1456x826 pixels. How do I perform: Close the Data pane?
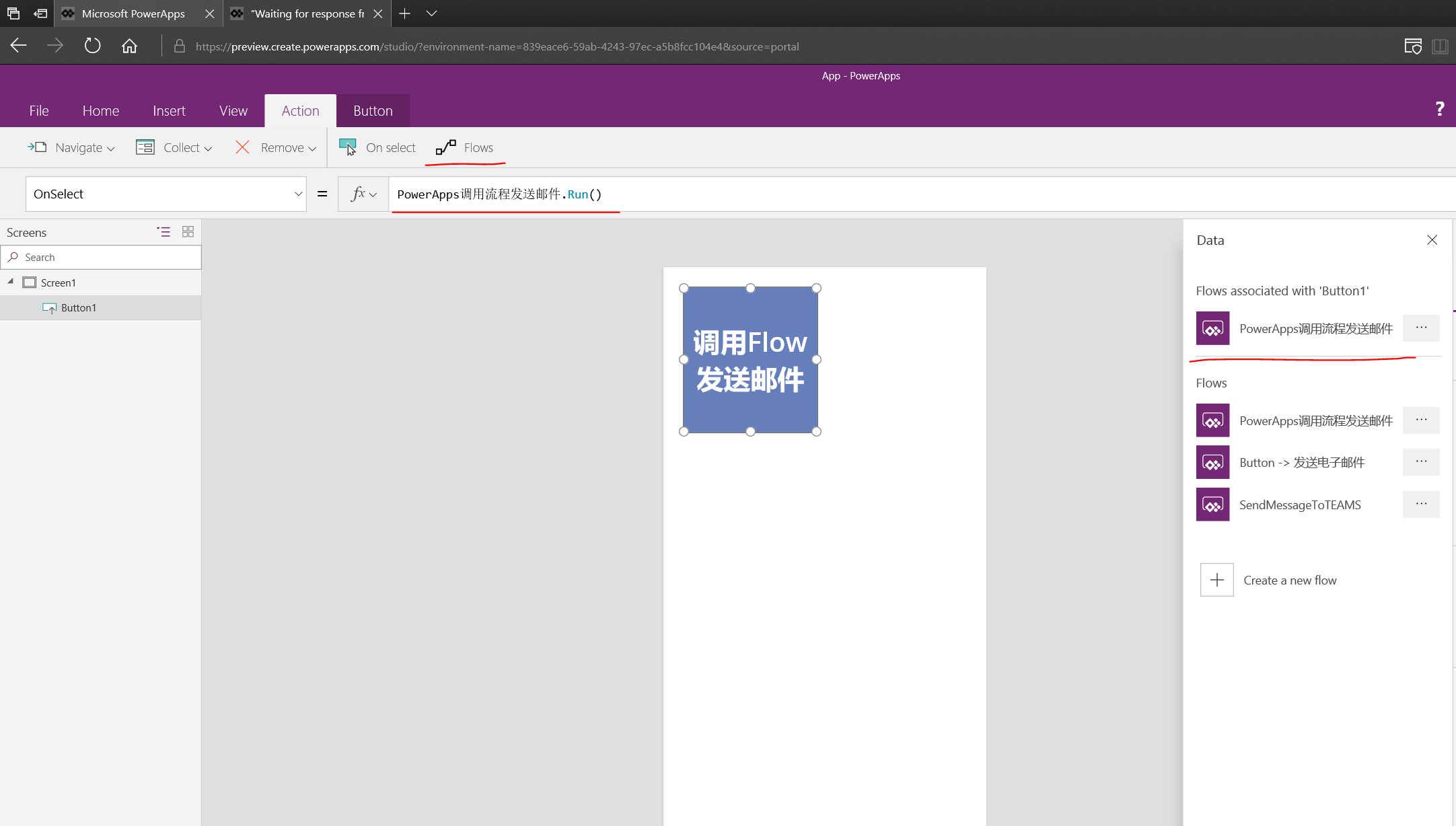click(x=1432, y=240)
